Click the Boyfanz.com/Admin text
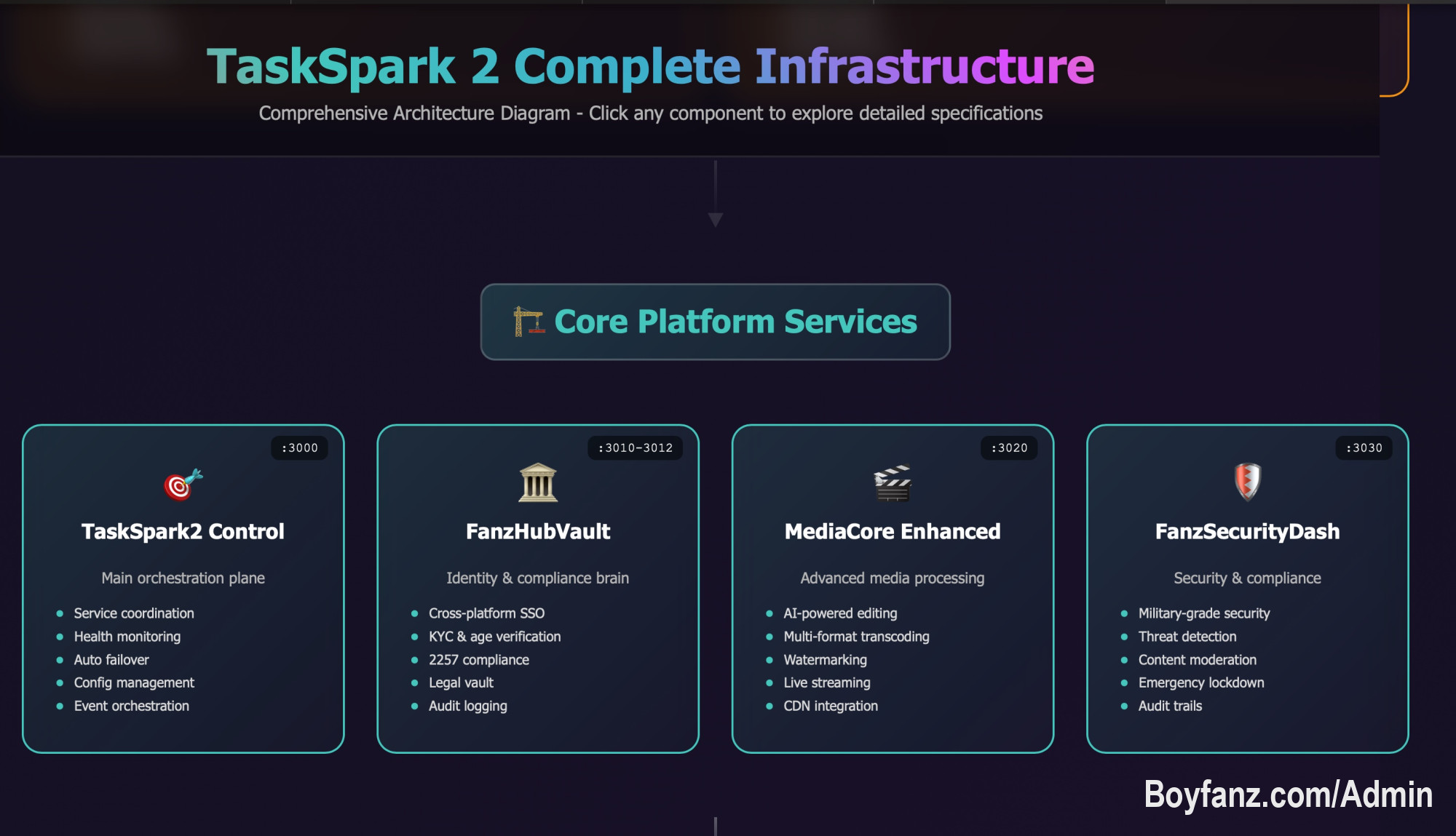 [1288, 794]
